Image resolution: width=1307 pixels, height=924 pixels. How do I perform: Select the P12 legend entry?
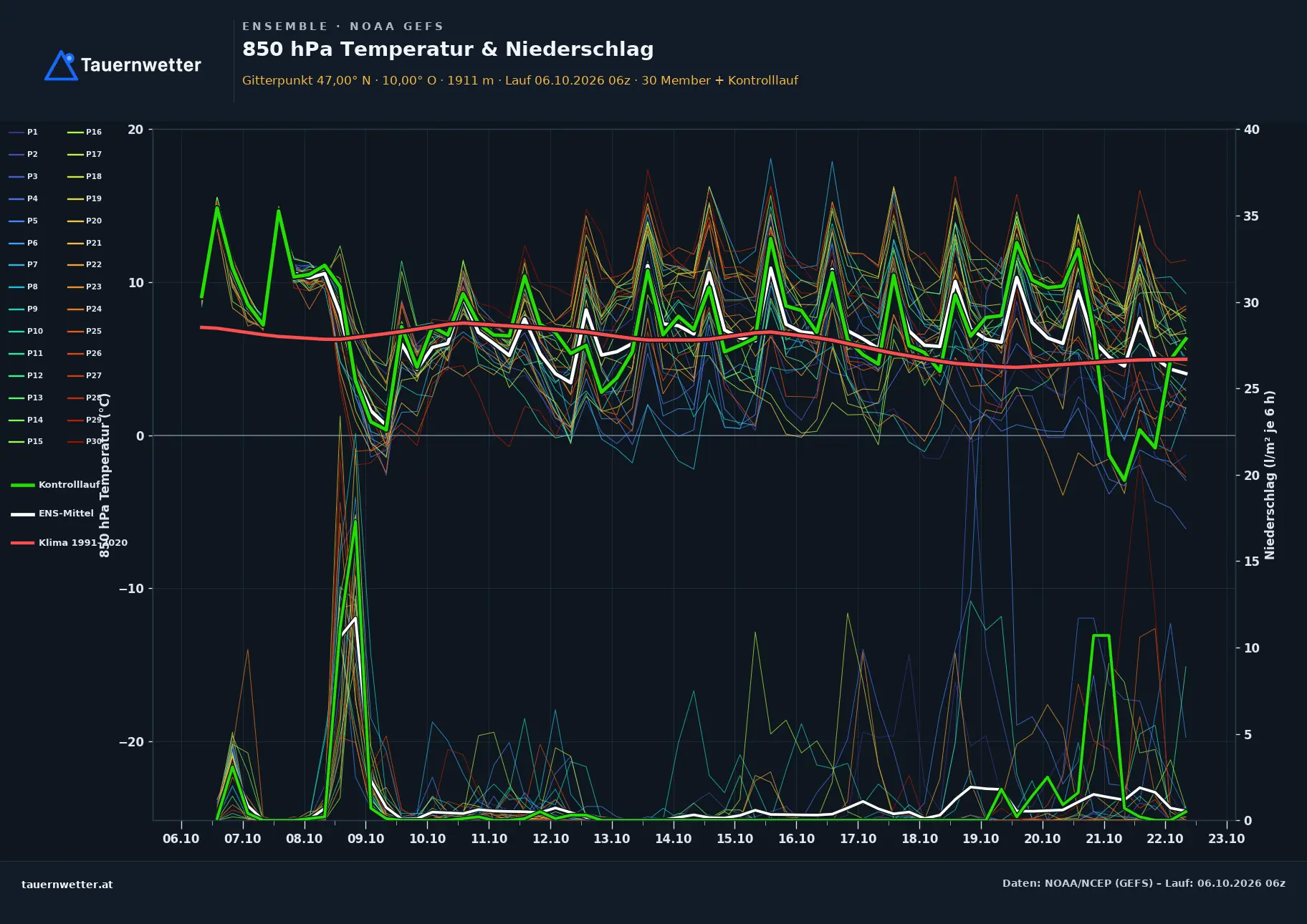tap(26, 375)
